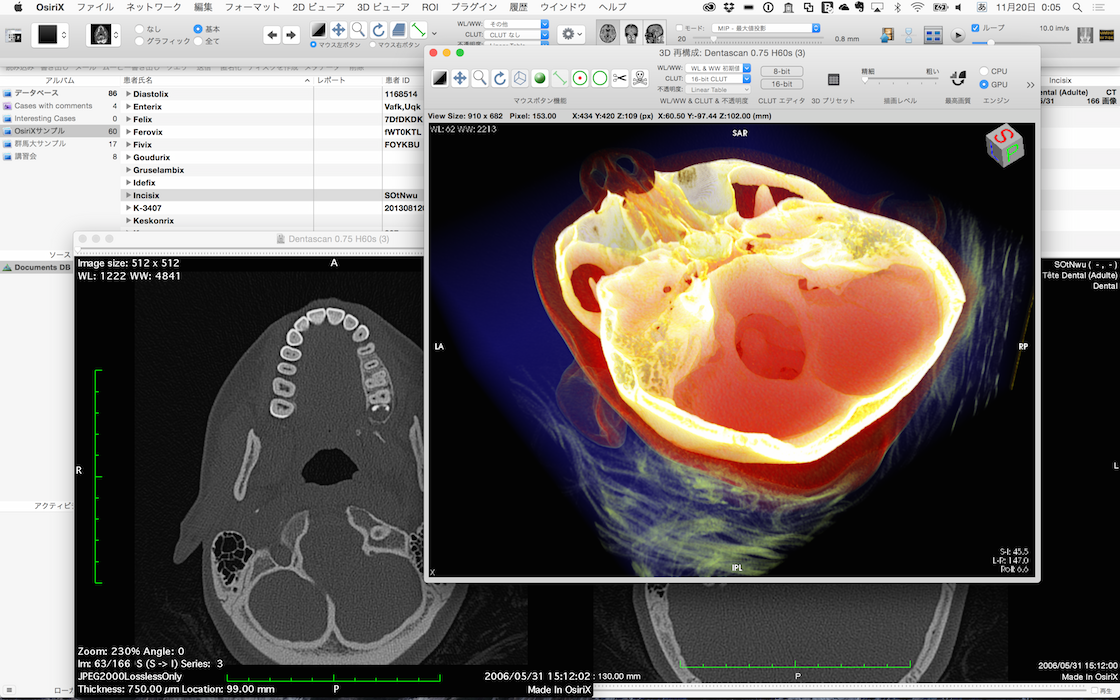Select the zoom magnifier tool in 3D window
The width and height of the screenshot is (1120, 700).
[480, 78]
